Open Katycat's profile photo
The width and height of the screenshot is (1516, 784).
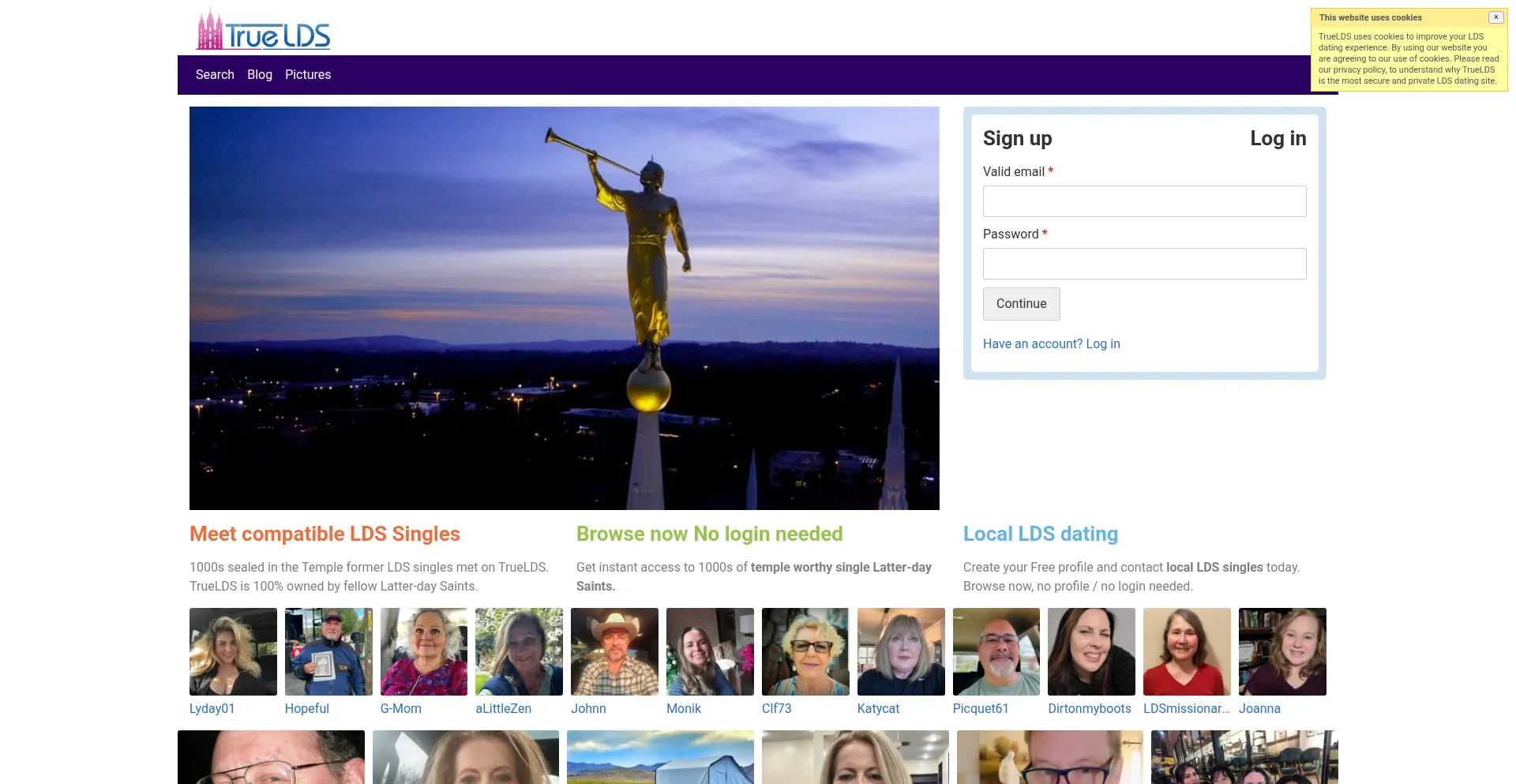coord(901,651)
